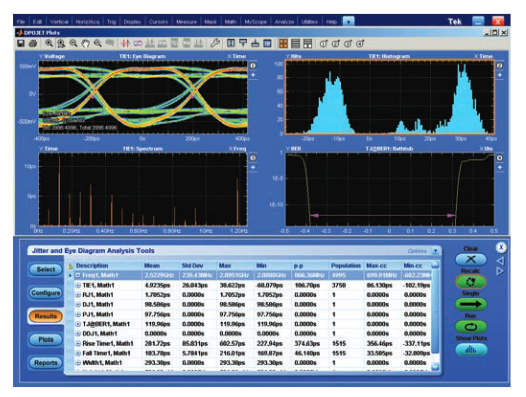The height and width of the screenshot is (397, 526).
Task: Click the Reports button
Action: 46,363
